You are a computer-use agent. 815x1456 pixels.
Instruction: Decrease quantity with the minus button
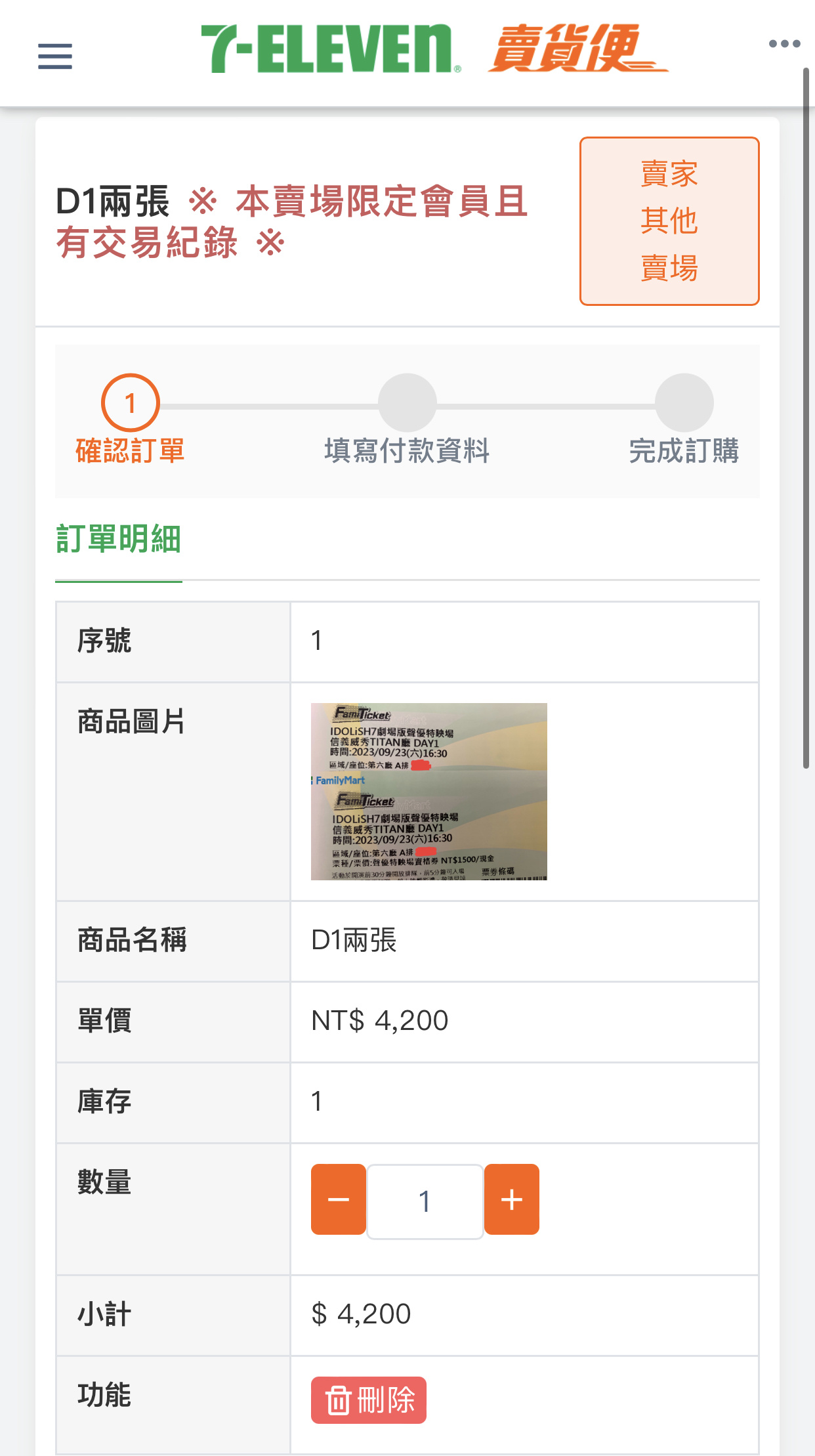(339, 1199)
